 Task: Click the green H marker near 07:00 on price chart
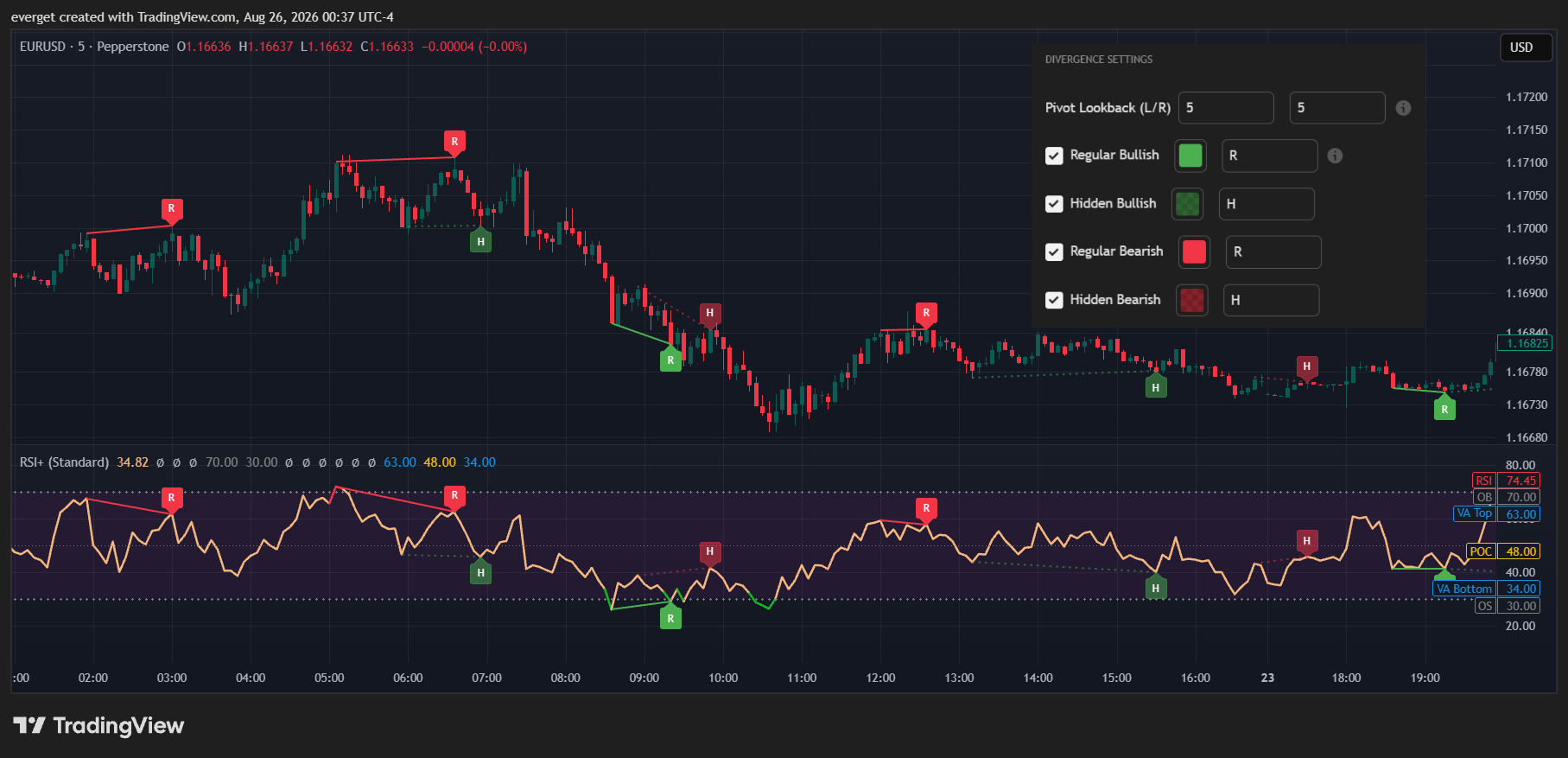click(x=481, y=240)
